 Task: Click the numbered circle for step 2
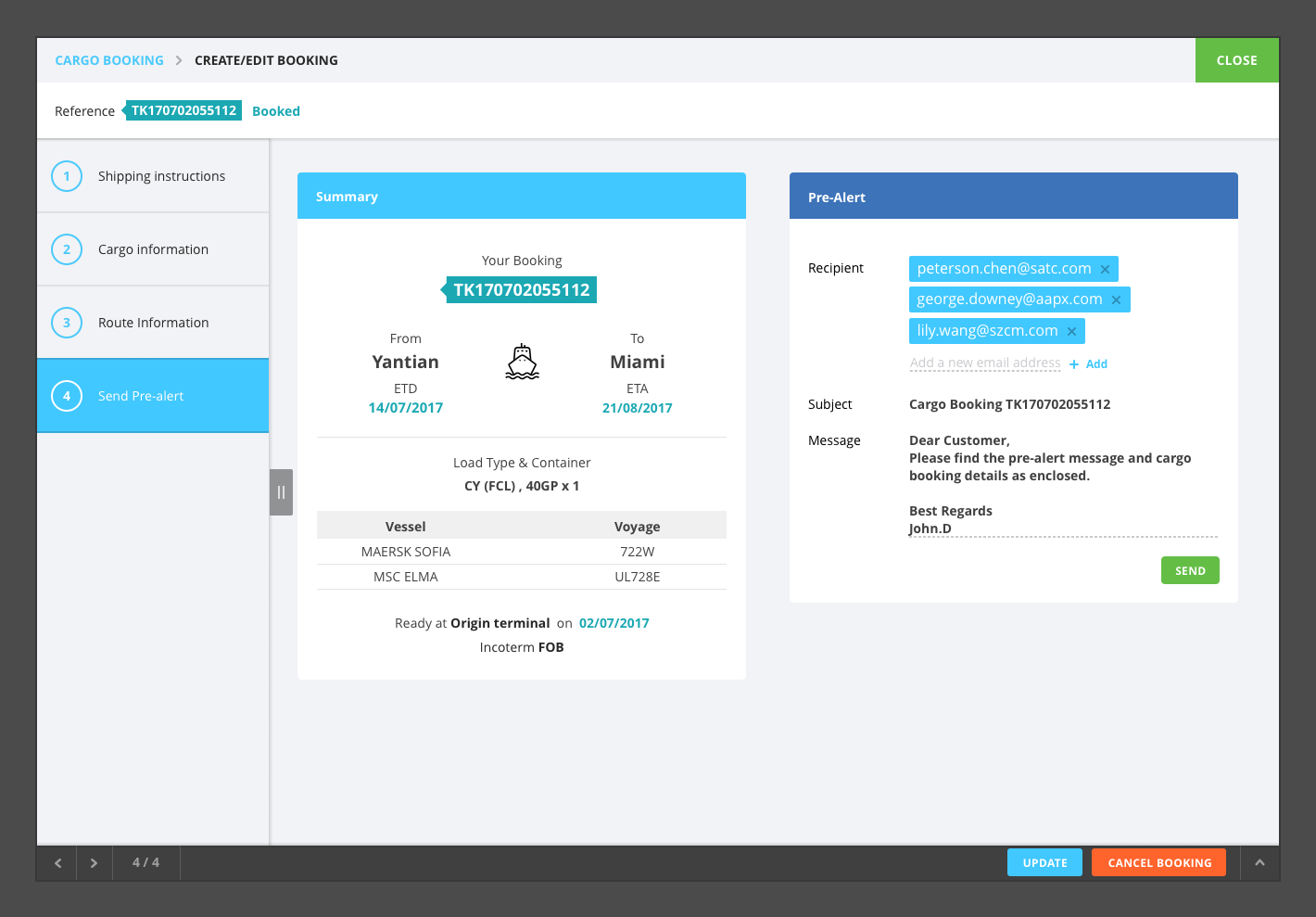click(x=66, y=248)
